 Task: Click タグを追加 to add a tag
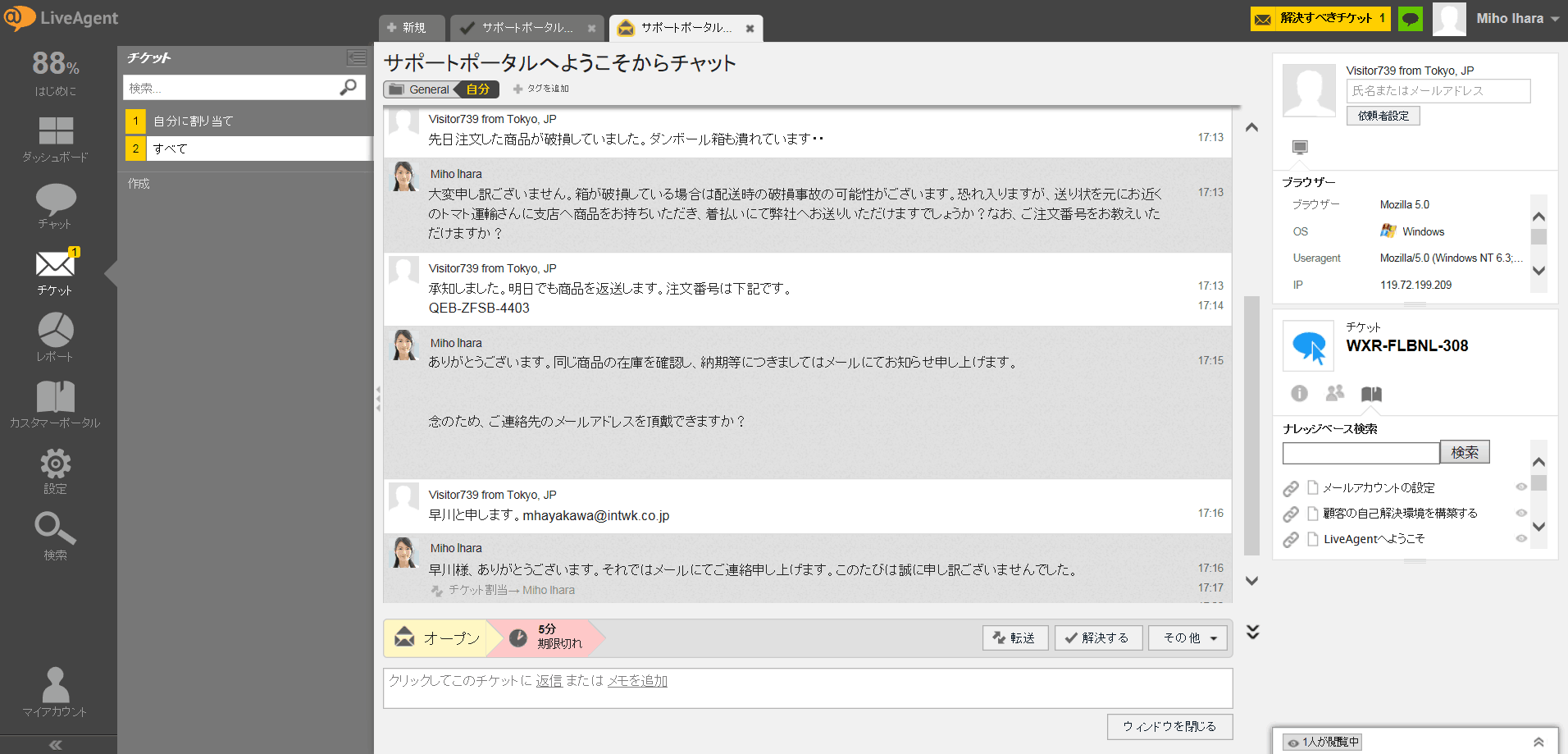pos(541,89)
